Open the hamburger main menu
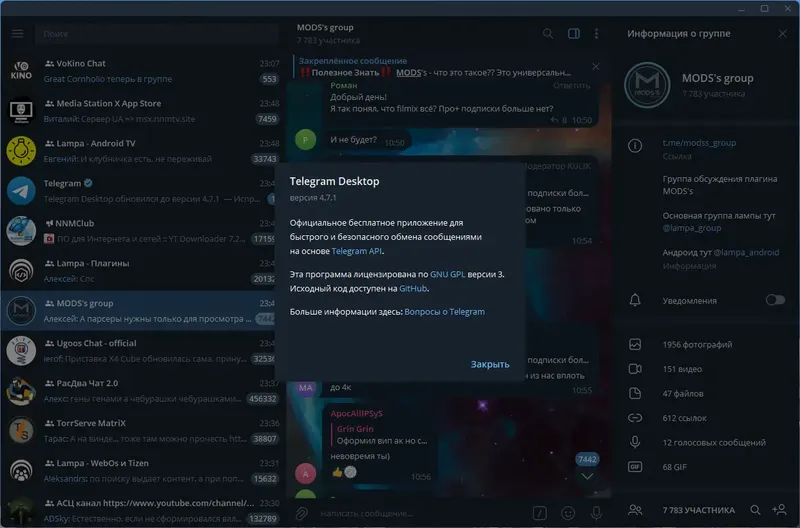 (x=17, y=34)
